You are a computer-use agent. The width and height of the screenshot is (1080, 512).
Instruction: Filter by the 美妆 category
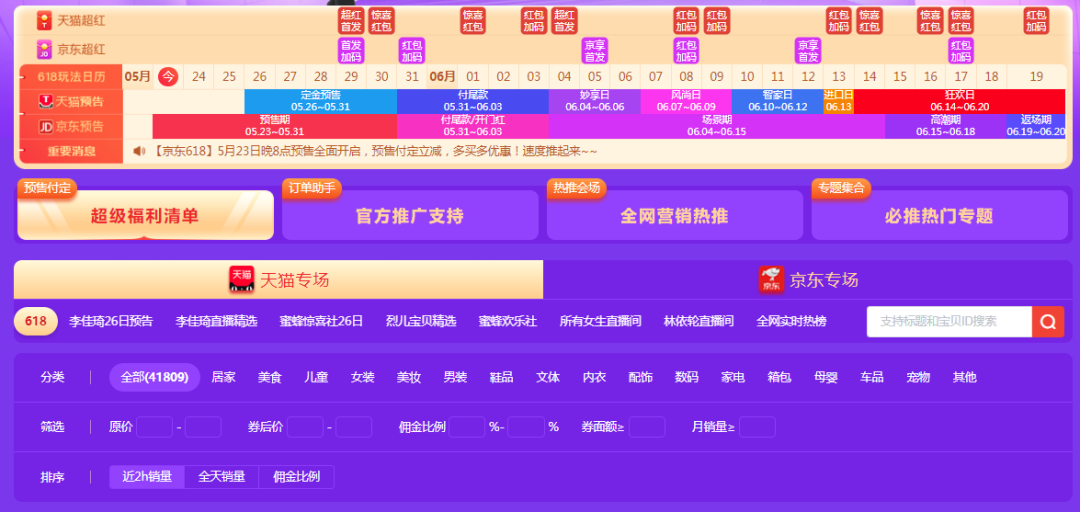tap(409, 378)
